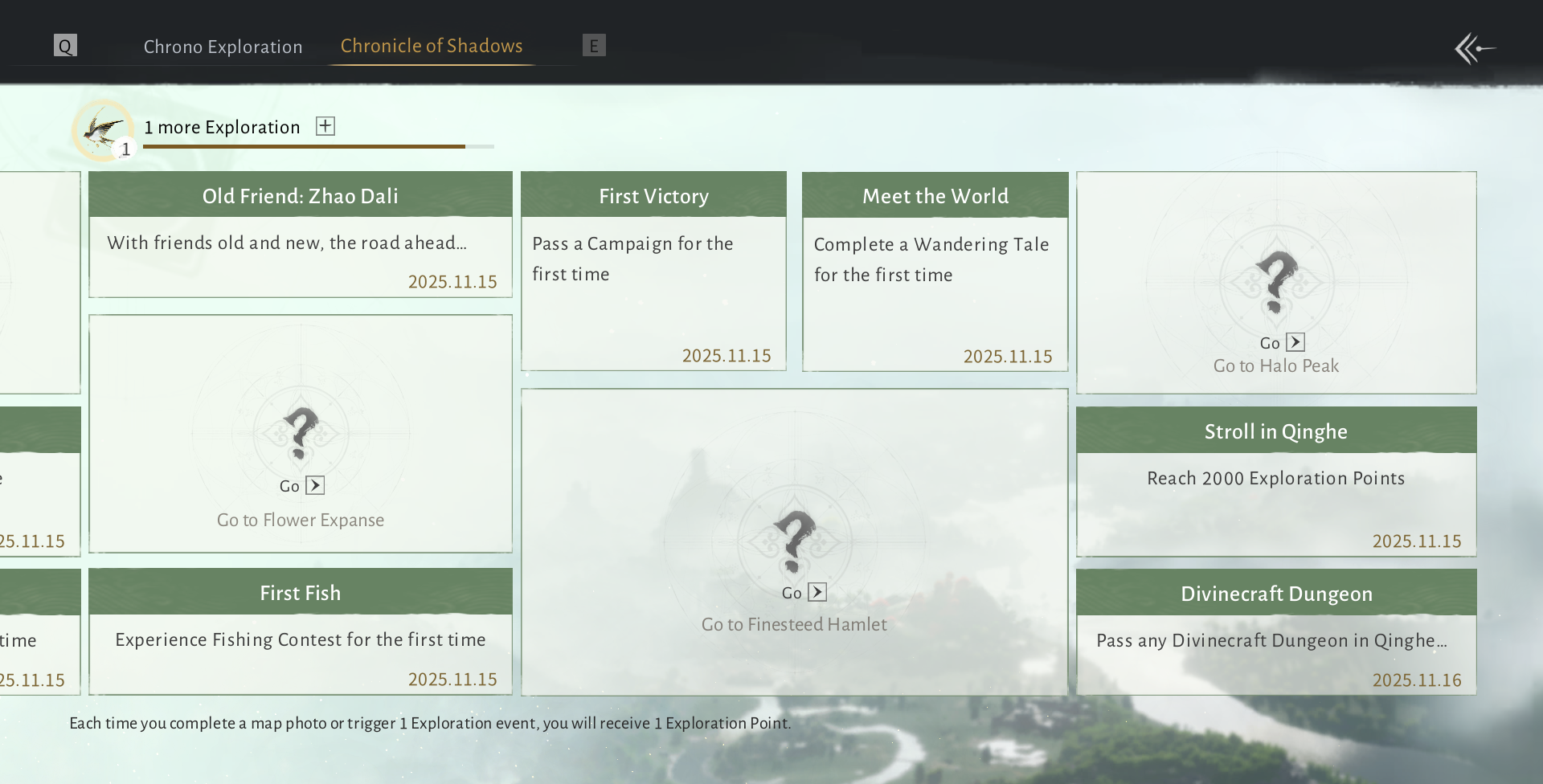Open the Meet the World card header
This screenshot has width=1543, height=784.
click(935, 195)
